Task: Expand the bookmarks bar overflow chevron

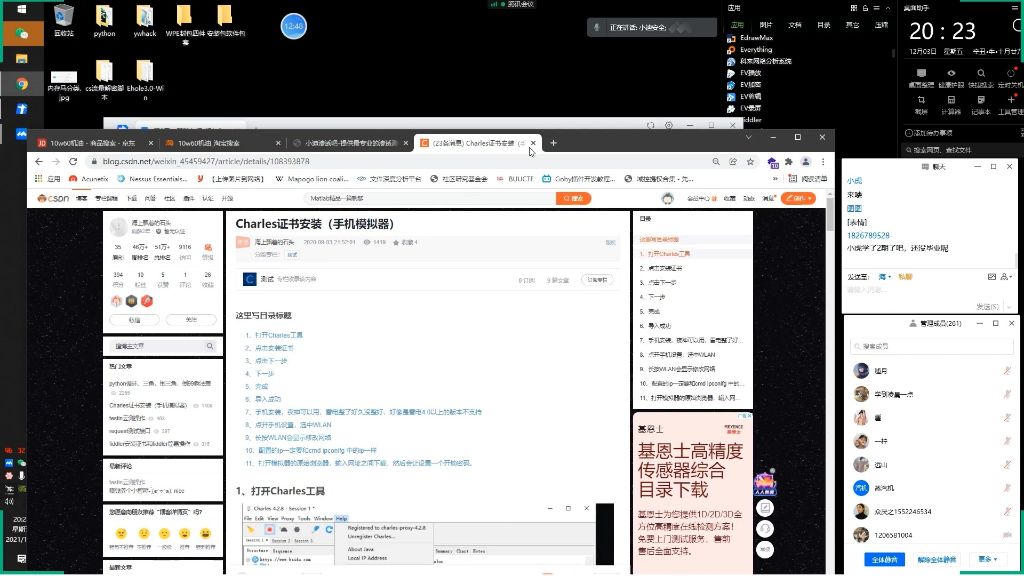Action: click(x=775, y=178)
